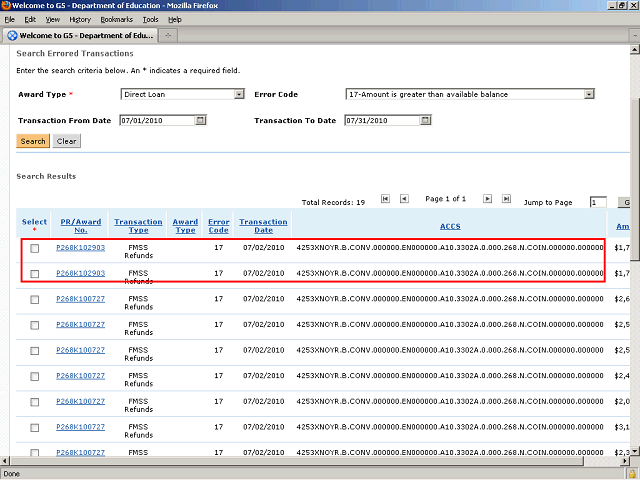Click the Firefox icon in title bar

coord(7,7)
